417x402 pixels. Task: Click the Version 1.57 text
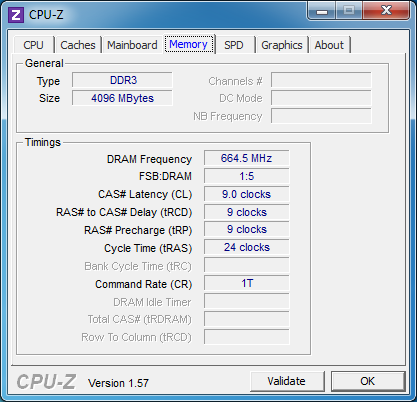[118, 383]
